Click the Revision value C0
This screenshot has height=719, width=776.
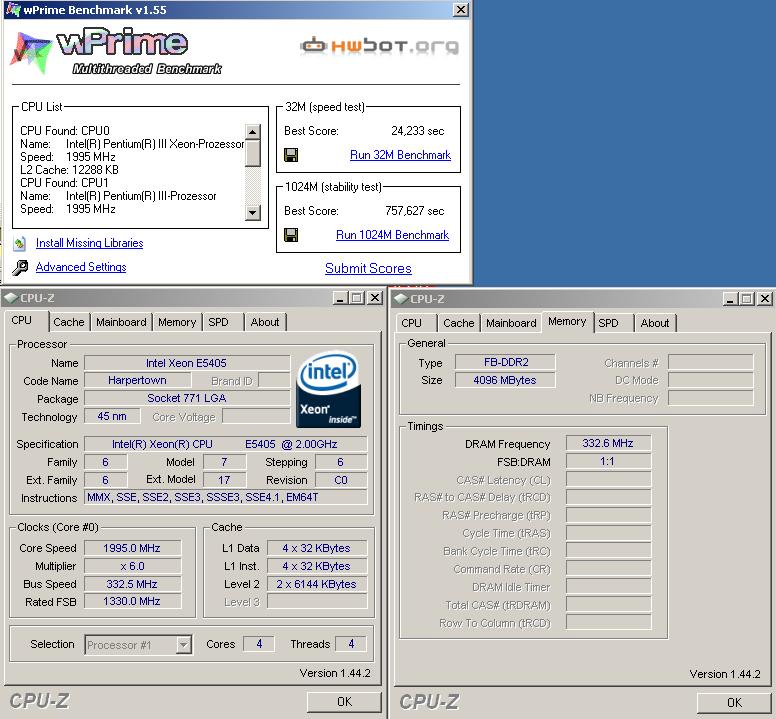341,480
